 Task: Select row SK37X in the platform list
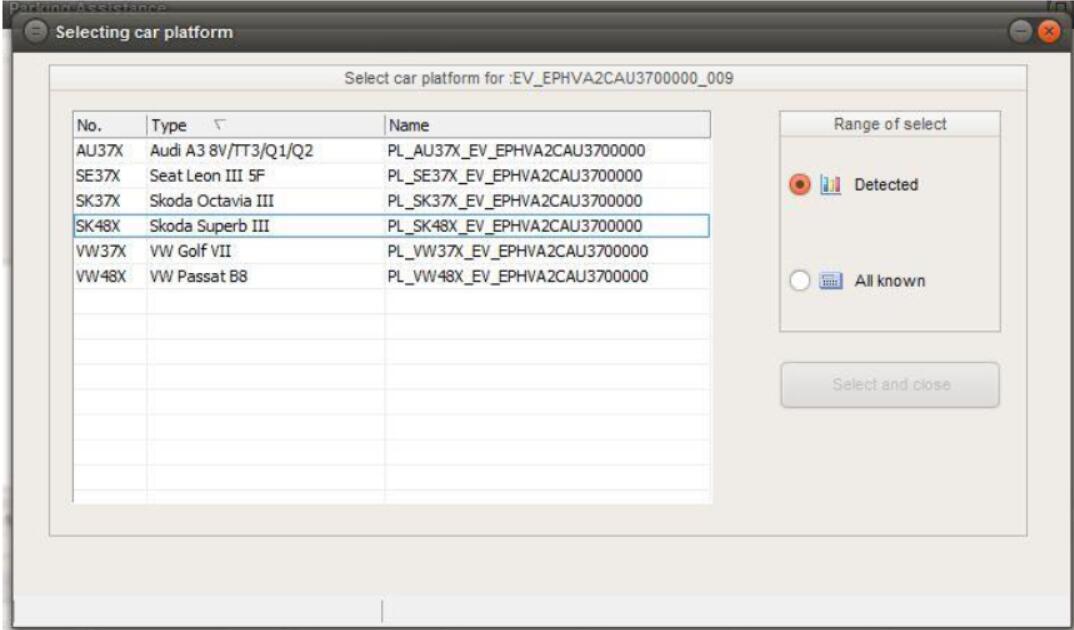[x=391, y=201]
